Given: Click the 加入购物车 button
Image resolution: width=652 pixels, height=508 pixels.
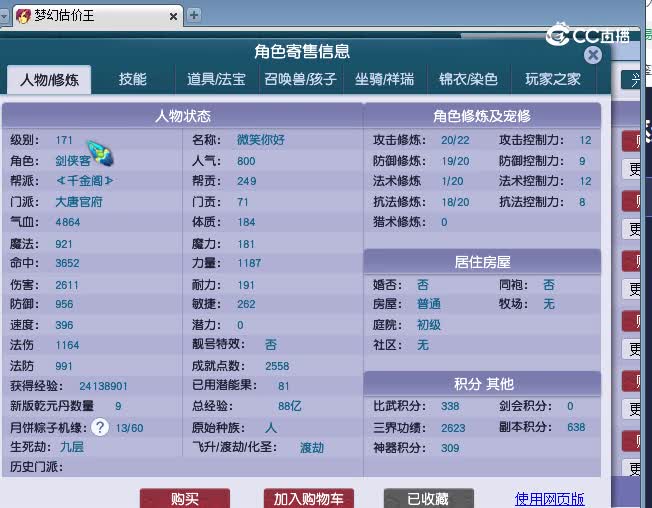Looking at the screenshot, I should tap(309, 498).
